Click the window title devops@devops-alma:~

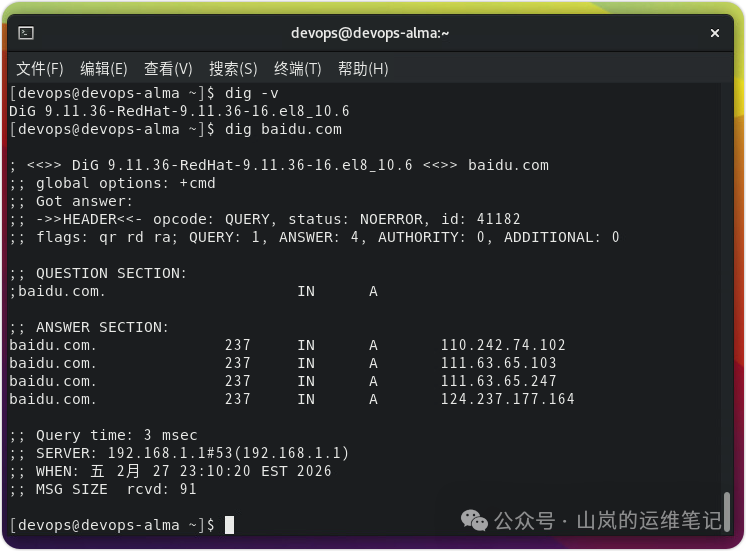[370, 33]
